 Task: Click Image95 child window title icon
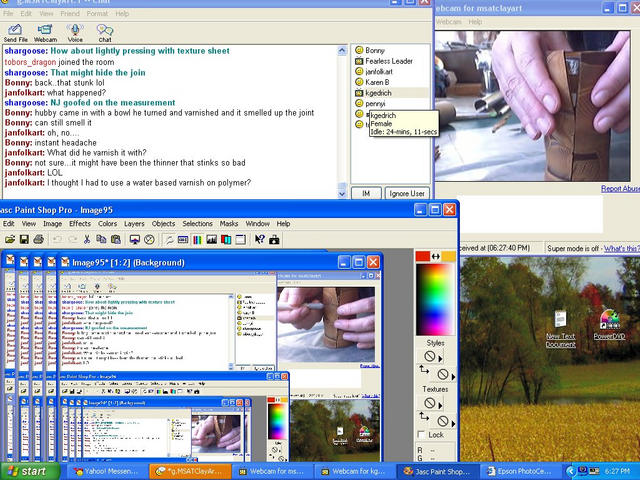(64, 262)
